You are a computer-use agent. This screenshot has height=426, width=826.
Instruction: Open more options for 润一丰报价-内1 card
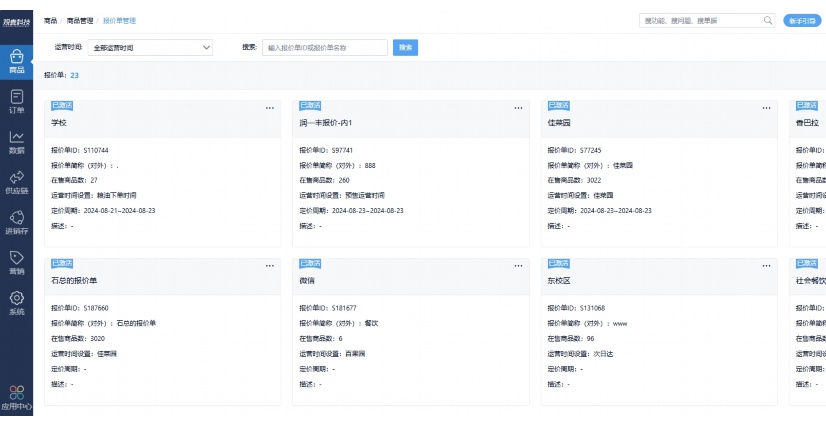coord(518,108)
